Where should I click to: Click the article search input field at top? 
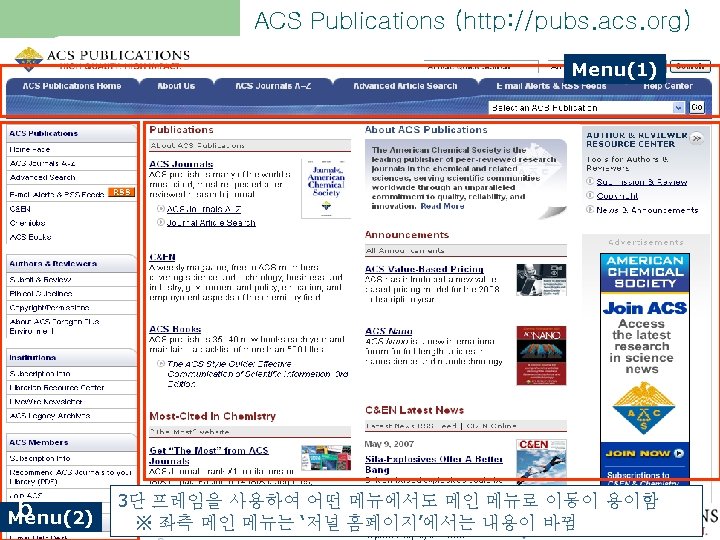[x=481, y=67]
